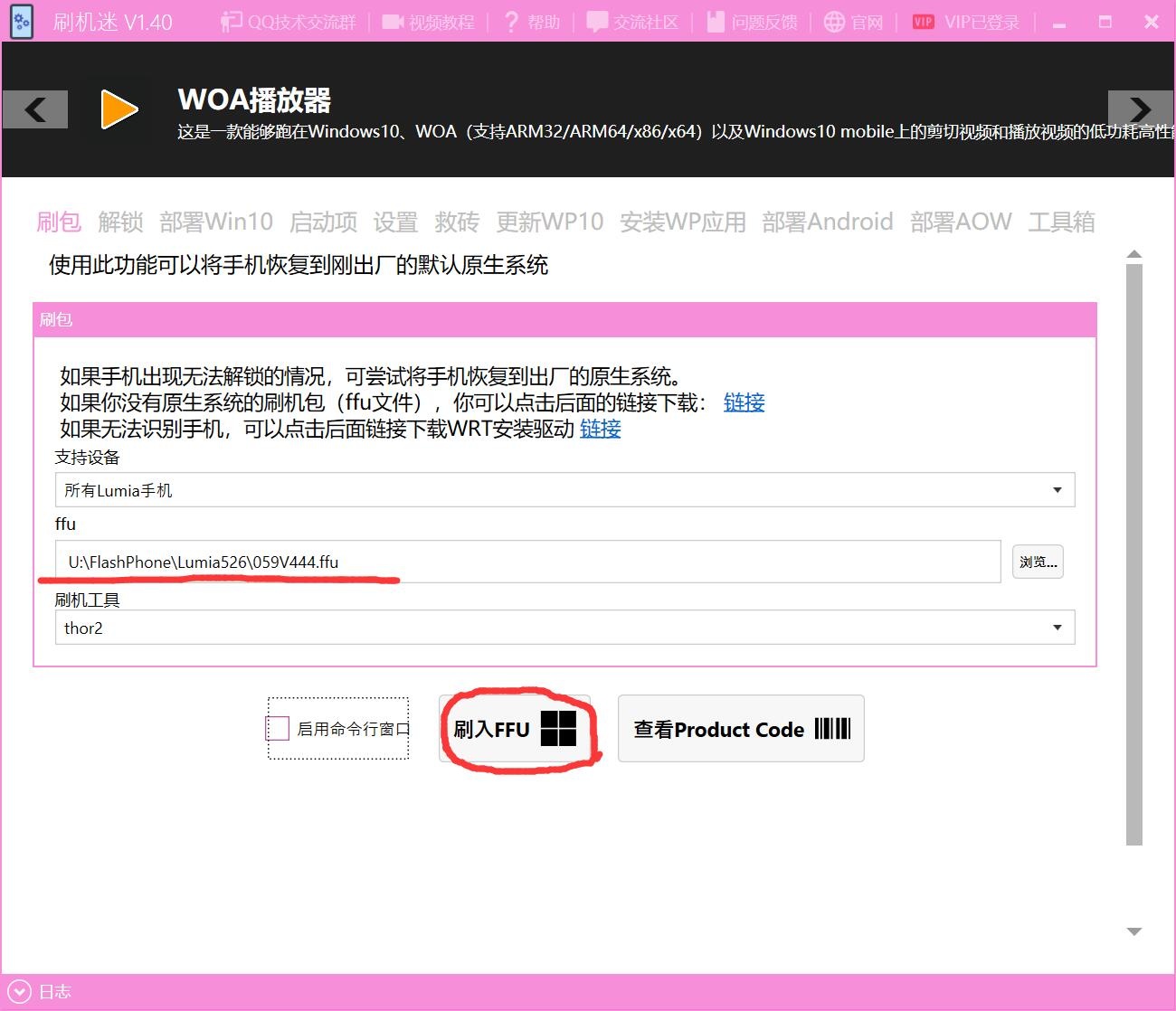The height and width of the screenshot is (1011, 1176).
Task: Click the 帮助 help question mark
Action: (512, 22)
